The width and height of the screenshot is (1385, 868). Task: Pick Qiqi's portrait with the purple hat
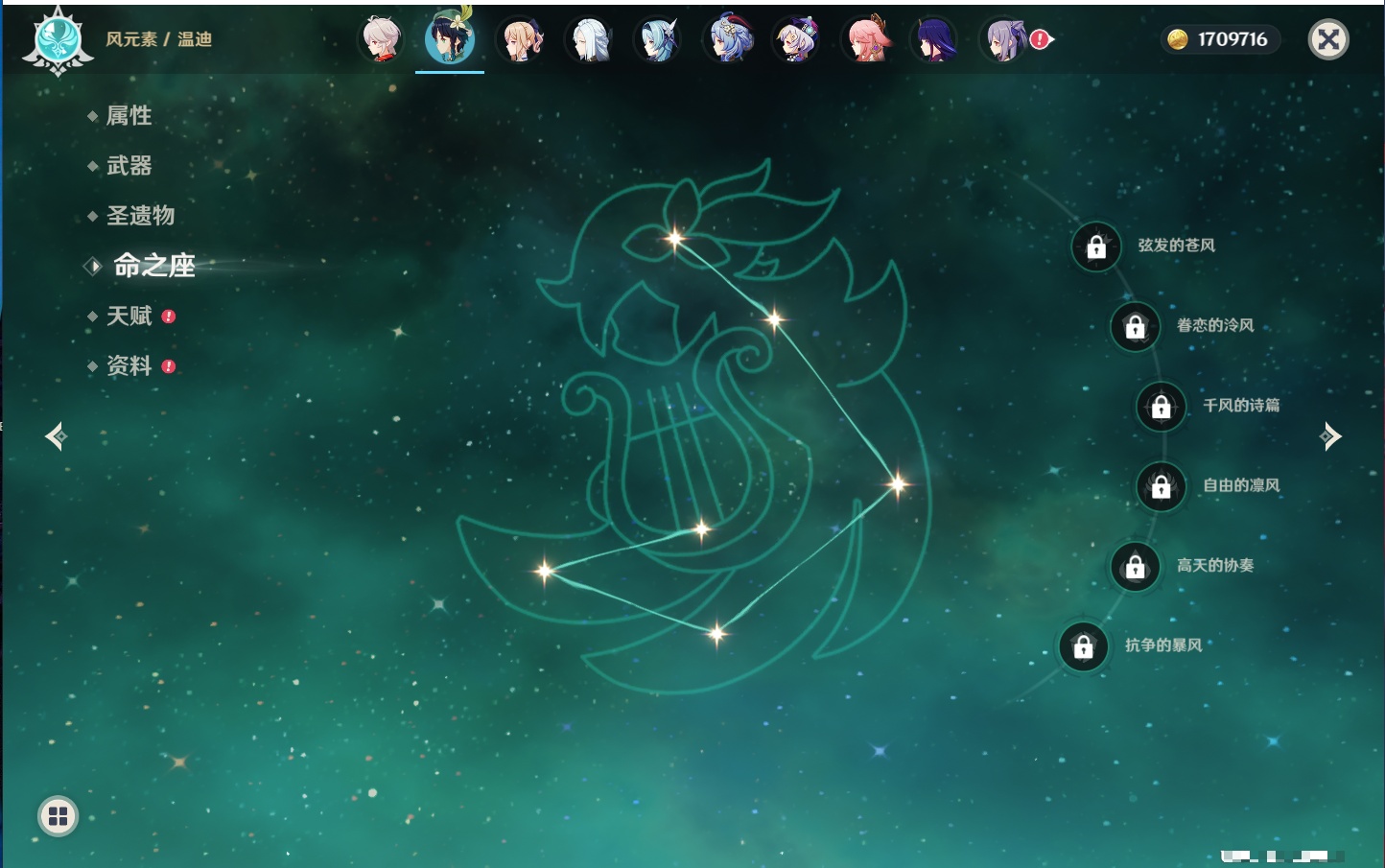(798, 39)
